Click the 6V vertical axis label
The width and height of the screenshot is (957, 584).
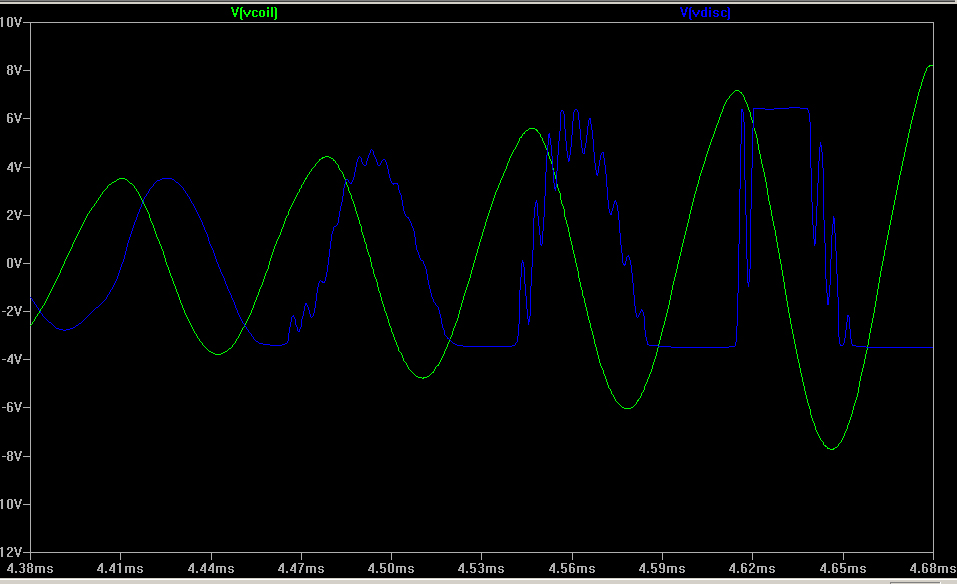tap(14, 118)
